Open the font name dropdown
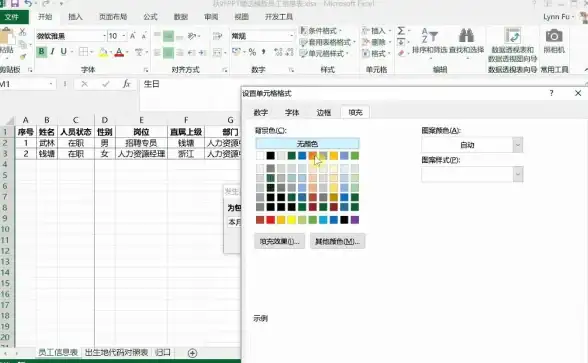Viewport: 588px width, 363px height. coord(104,36)
